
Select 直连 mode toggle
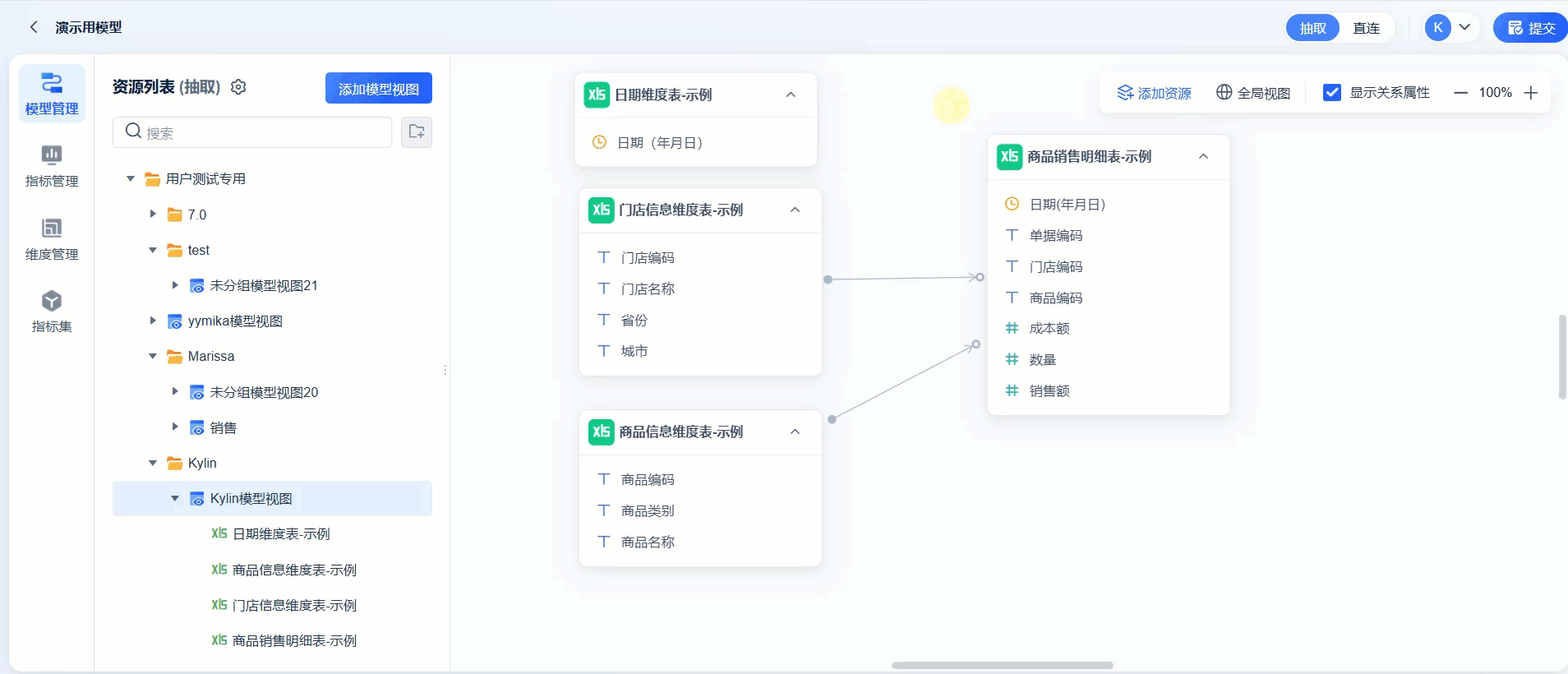pyautogui.click(x=1367, y=28)
